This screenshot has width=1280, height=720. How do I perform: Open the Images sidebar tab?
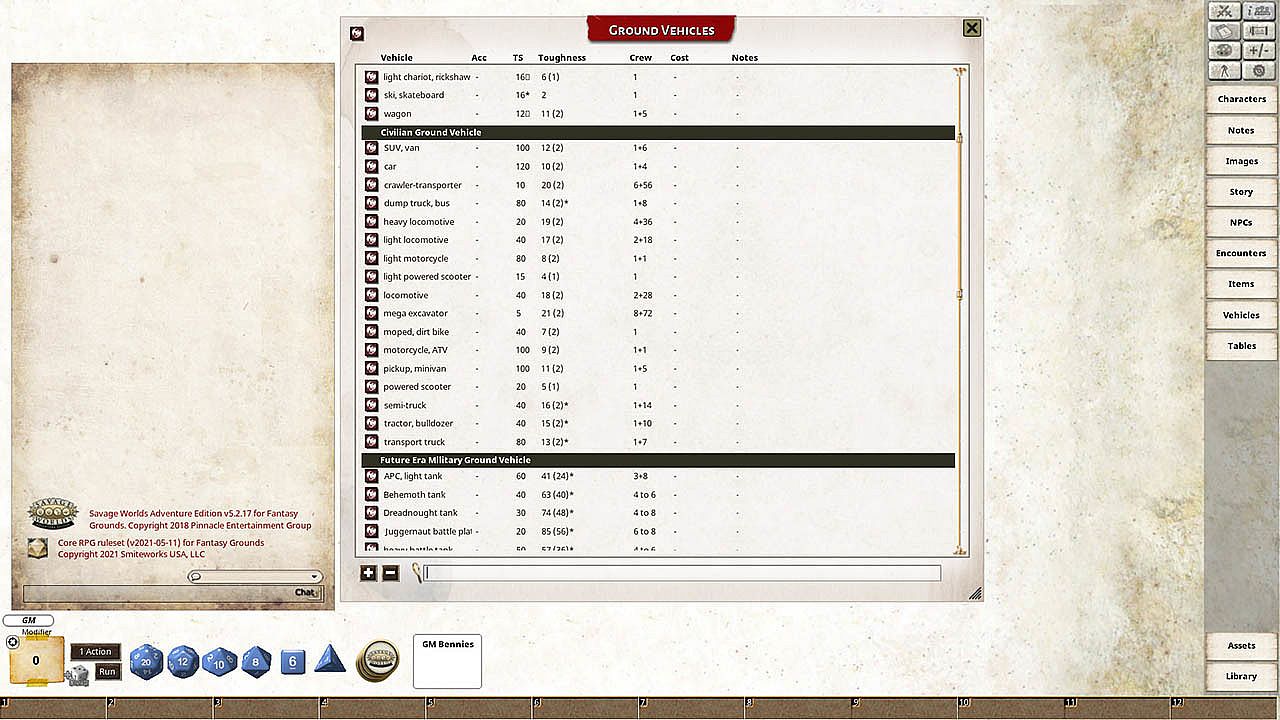pos(1241,161)
